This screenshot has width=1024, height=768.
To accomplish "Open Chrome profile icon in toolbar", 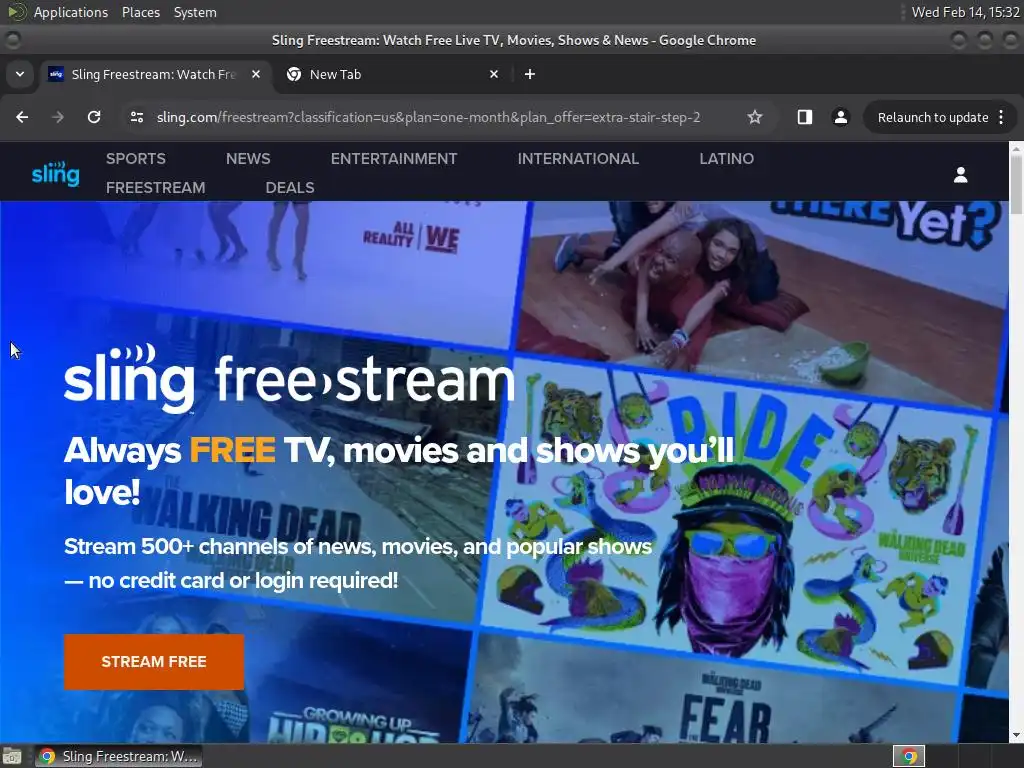I will [840, 117].
